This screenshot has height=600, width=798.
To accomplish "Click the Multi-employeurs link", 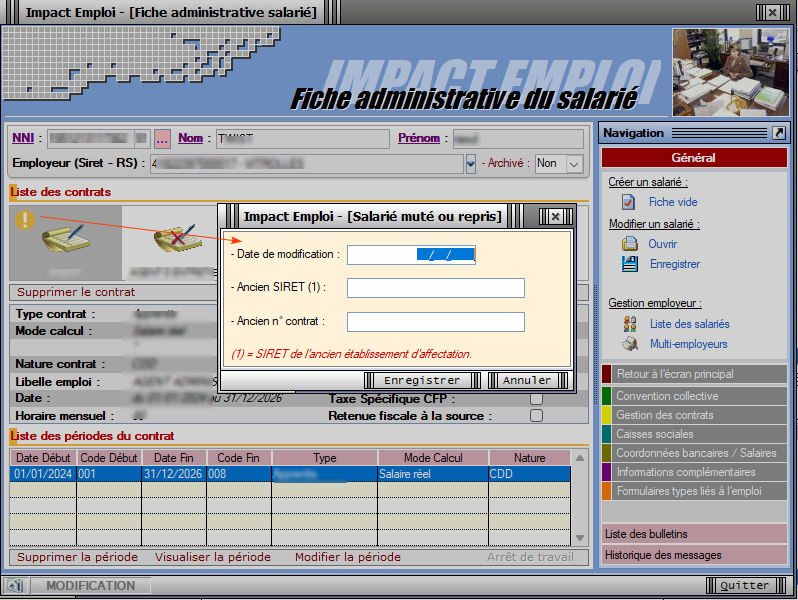I will coord(689,344).
